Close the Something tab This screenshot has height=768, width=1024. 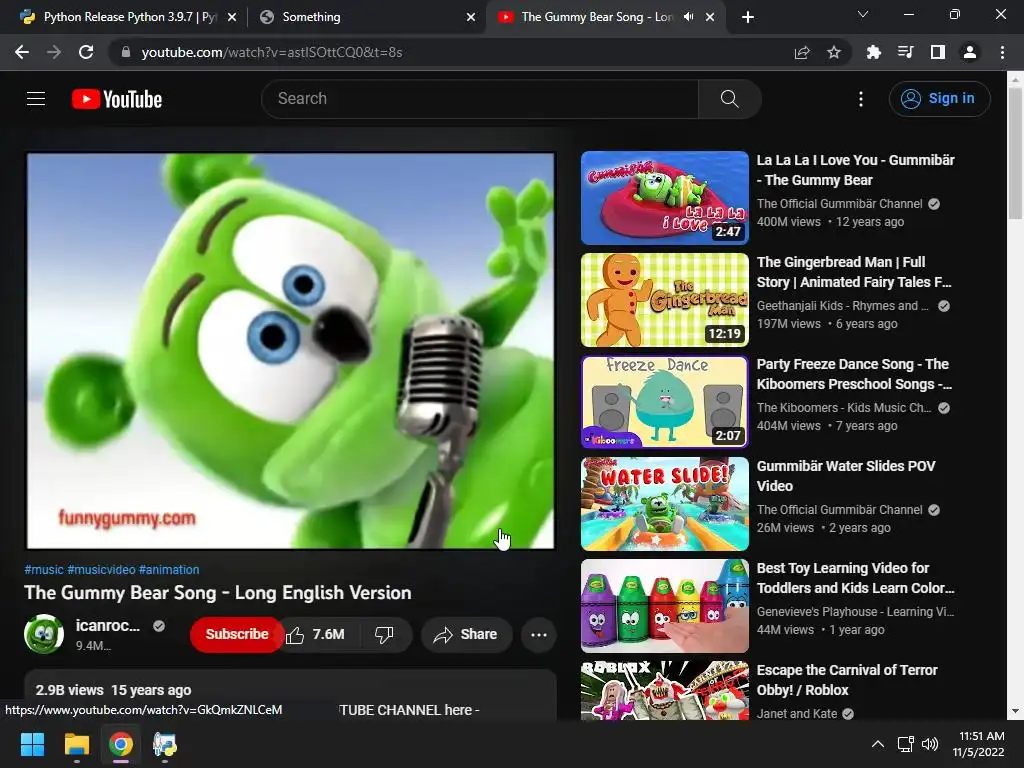[x=471, y=17]
